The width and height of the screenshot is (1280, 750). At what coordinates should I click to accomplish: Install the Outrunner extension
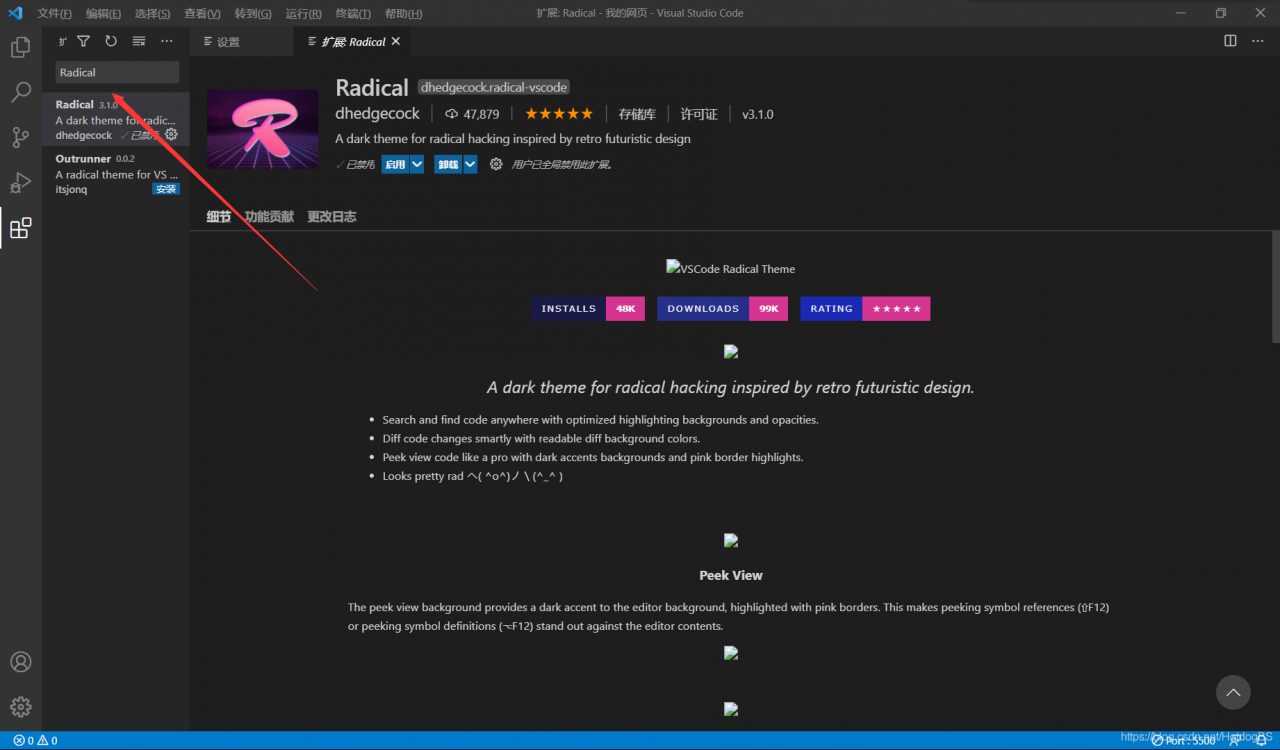pos(166,189)
